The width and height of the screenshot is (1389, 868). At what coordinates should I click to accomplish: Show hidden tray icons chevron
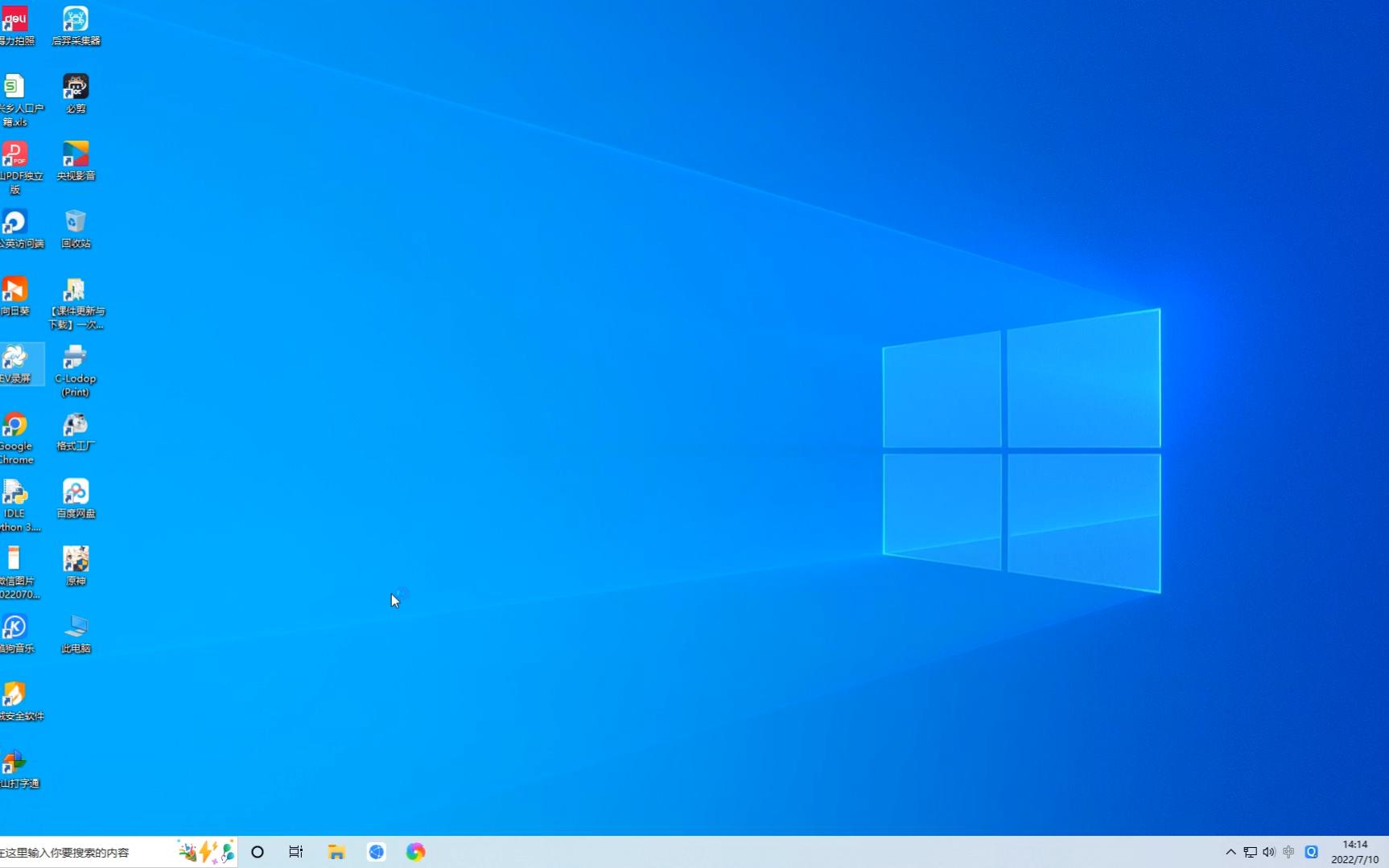(1230, 852)
